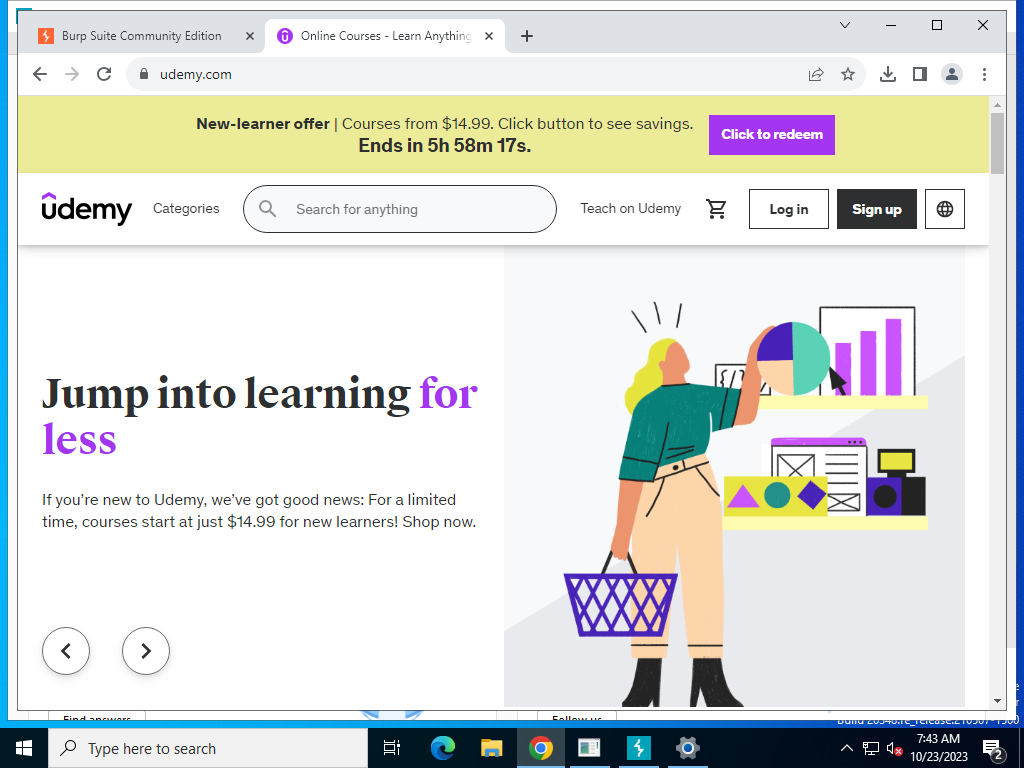The image size is (1024, 768).
Task: Open the taskbar clock showing 7:43 AM
Action: pyautogui.click(x=938, y=748)
